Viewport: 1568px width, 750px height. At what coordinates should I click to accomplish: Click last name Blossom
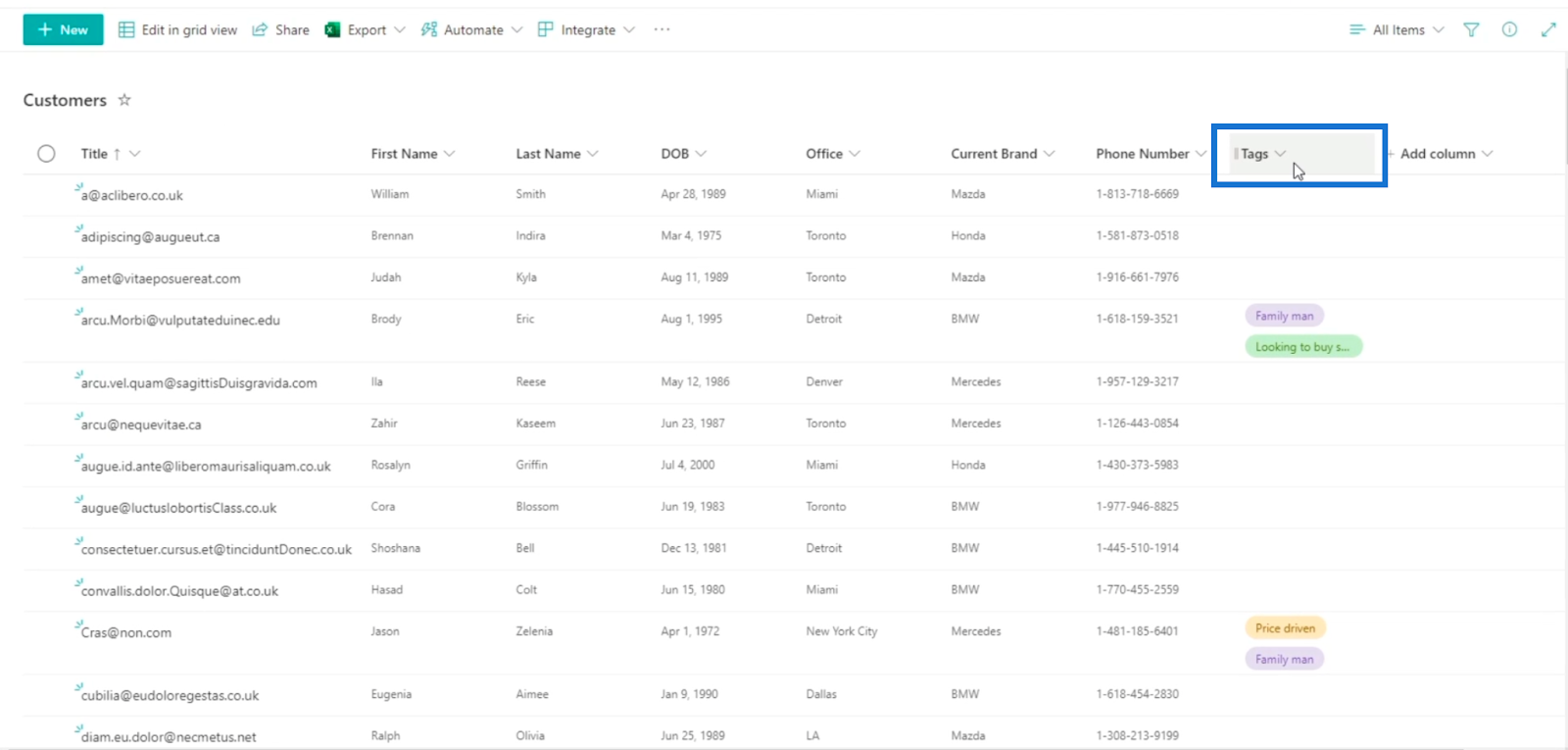click(537, 507)
